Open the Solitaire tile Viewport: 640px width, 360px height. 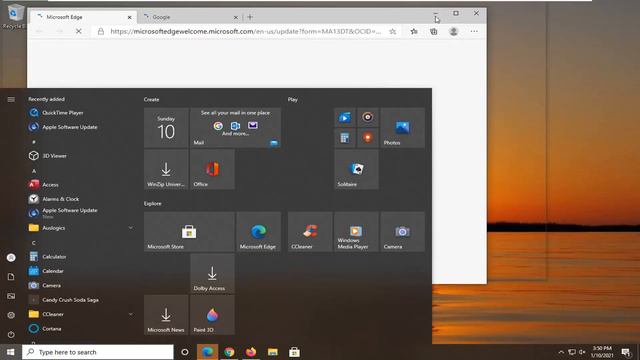[x=356, y=169]
